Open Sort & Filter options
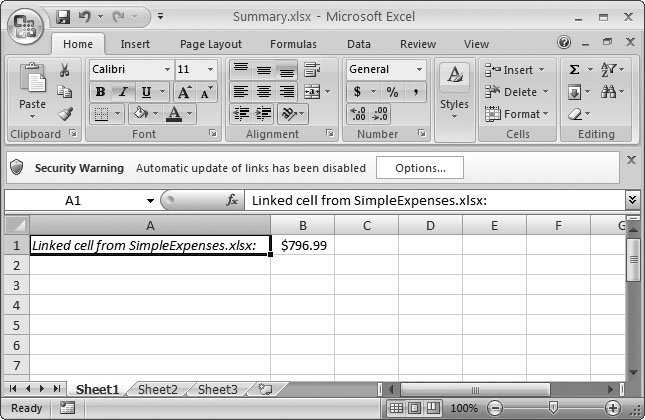645x420 pixels. tap(608, 70)
